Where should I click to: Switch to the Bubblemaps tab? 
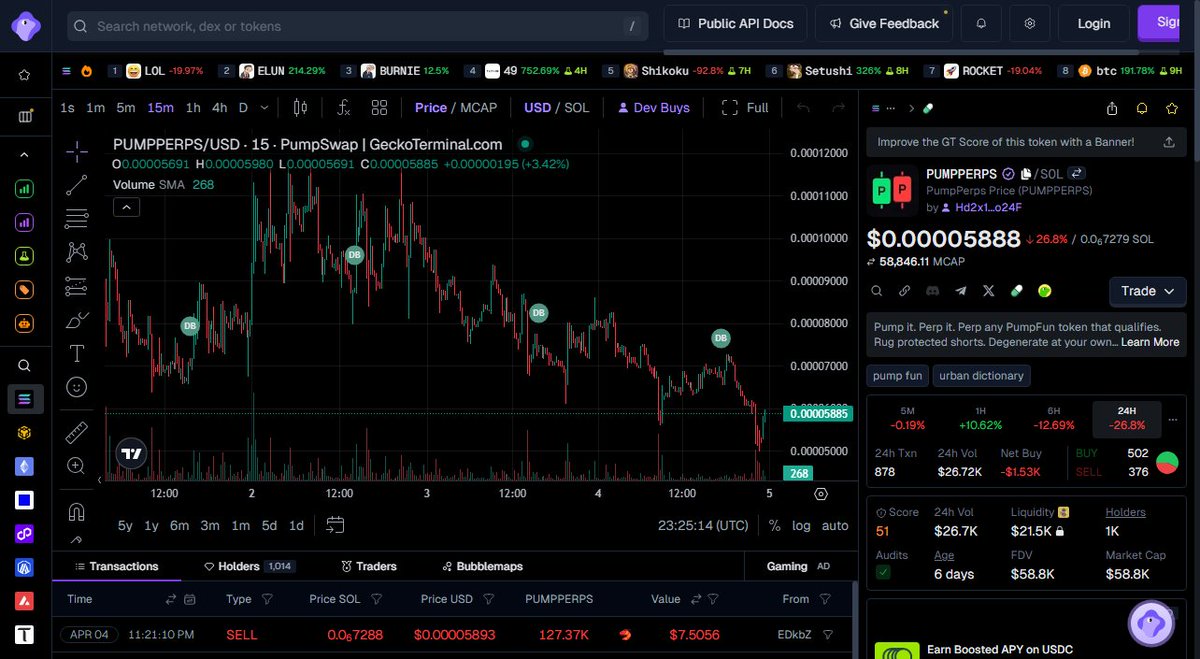click(x=481, y=566)
